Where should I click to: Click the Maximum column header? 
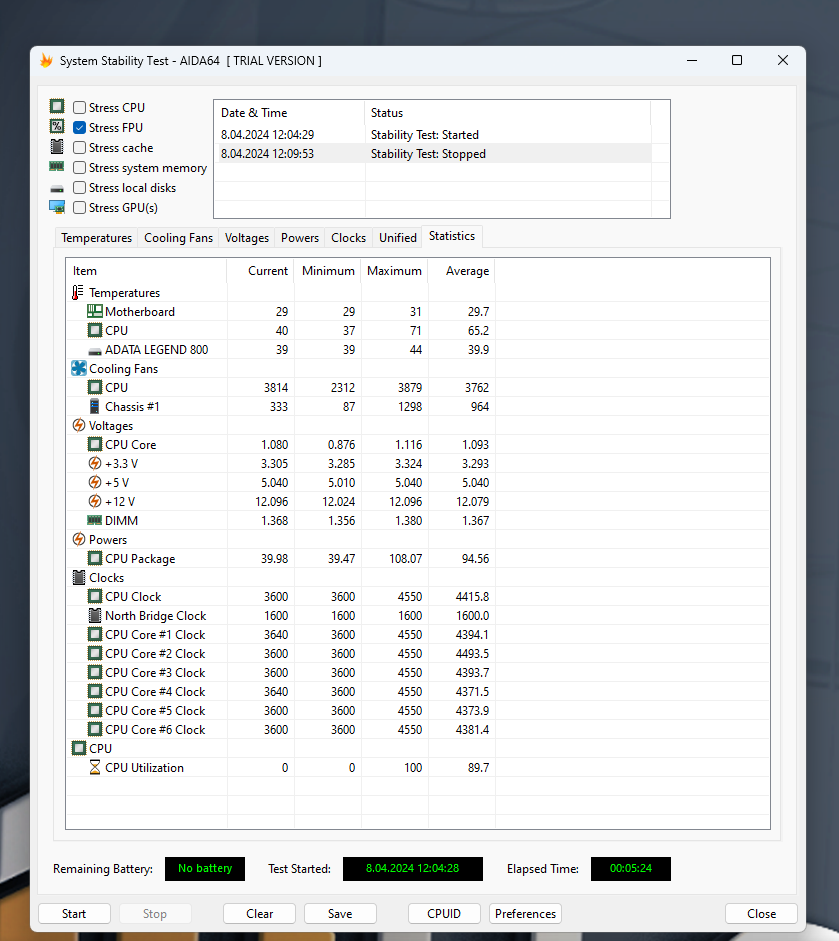point(394,271)
